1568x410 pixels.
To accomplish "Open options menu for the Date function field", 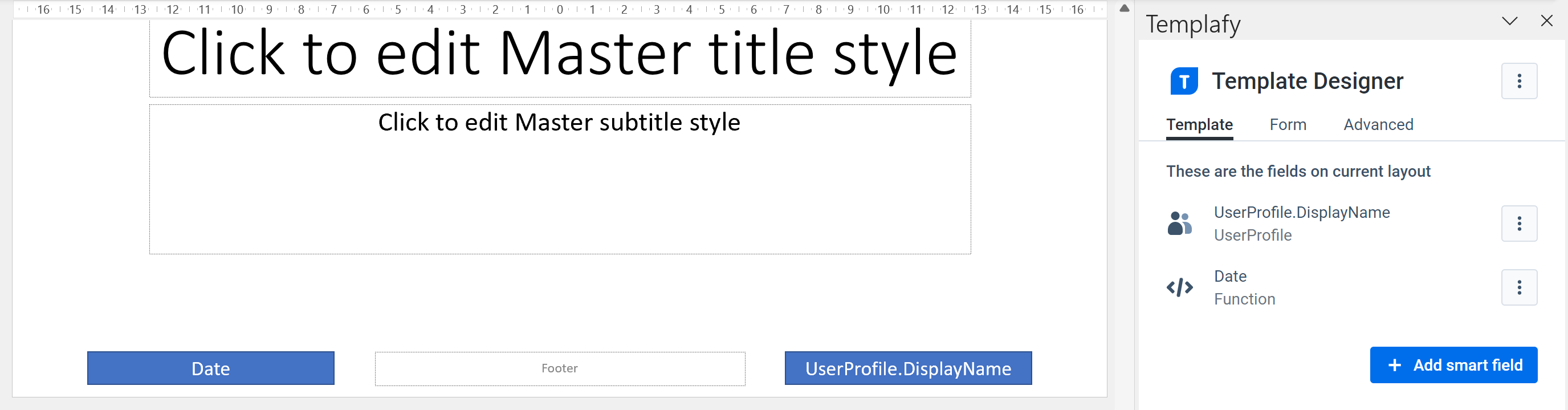I will [x=1520, y=287].
